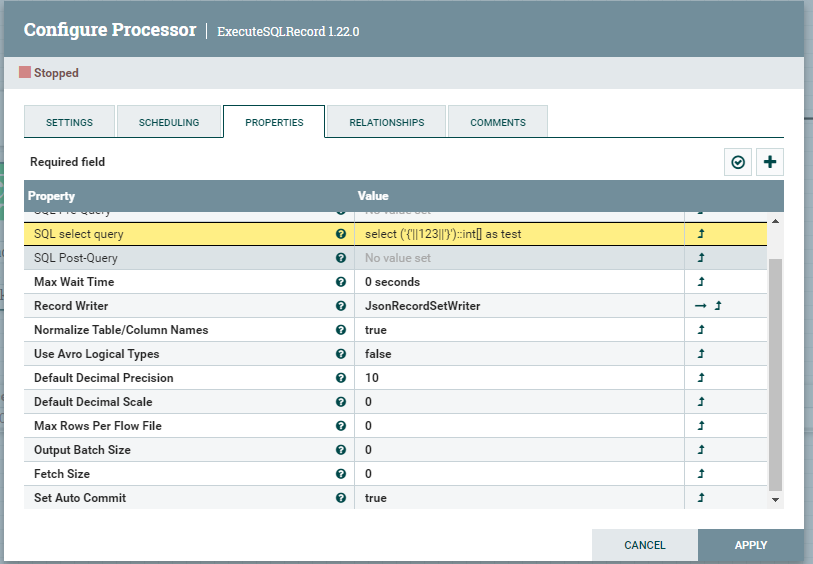Click the verify properties checkmark icon

[738, 162]
